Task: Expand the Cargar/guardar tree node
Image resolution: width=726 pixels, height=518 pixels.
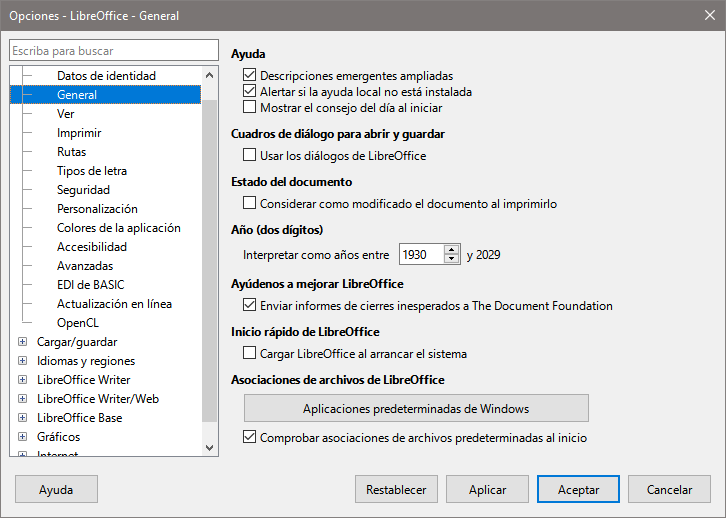Action: tap(22, 342)
